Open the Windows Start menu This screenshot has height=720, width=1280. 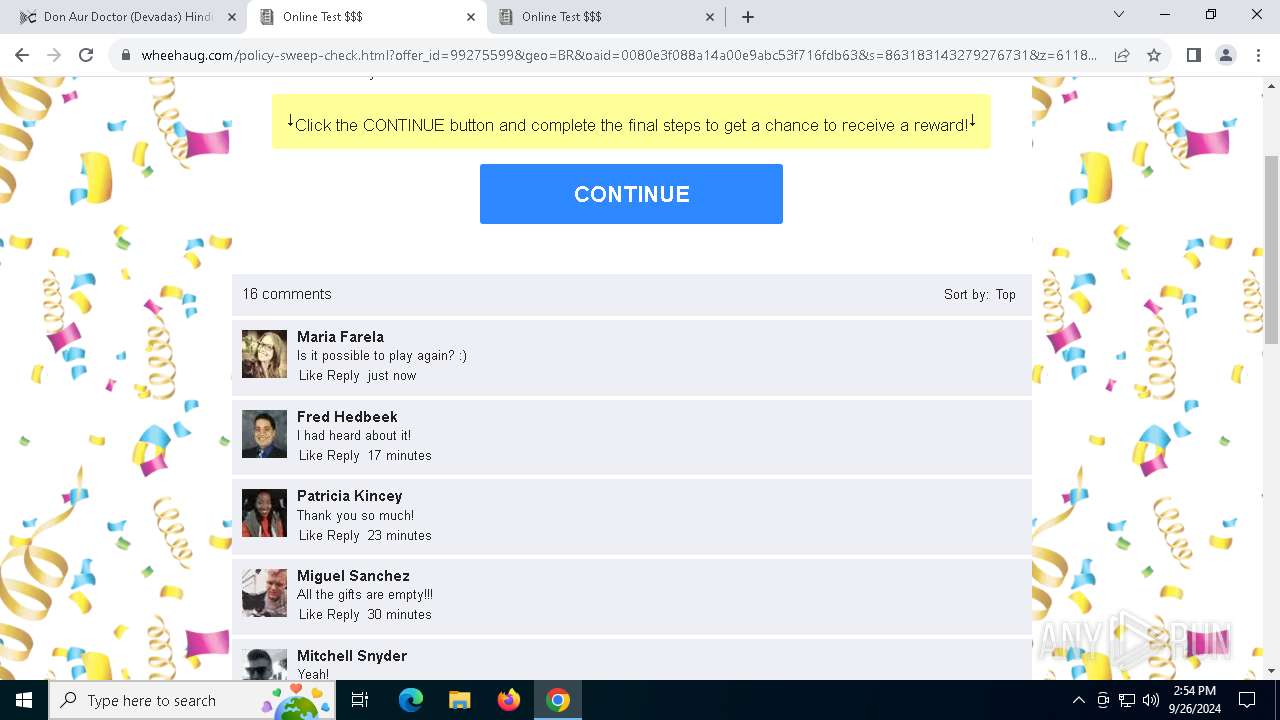pyautogui.click(x=24, y=700)
